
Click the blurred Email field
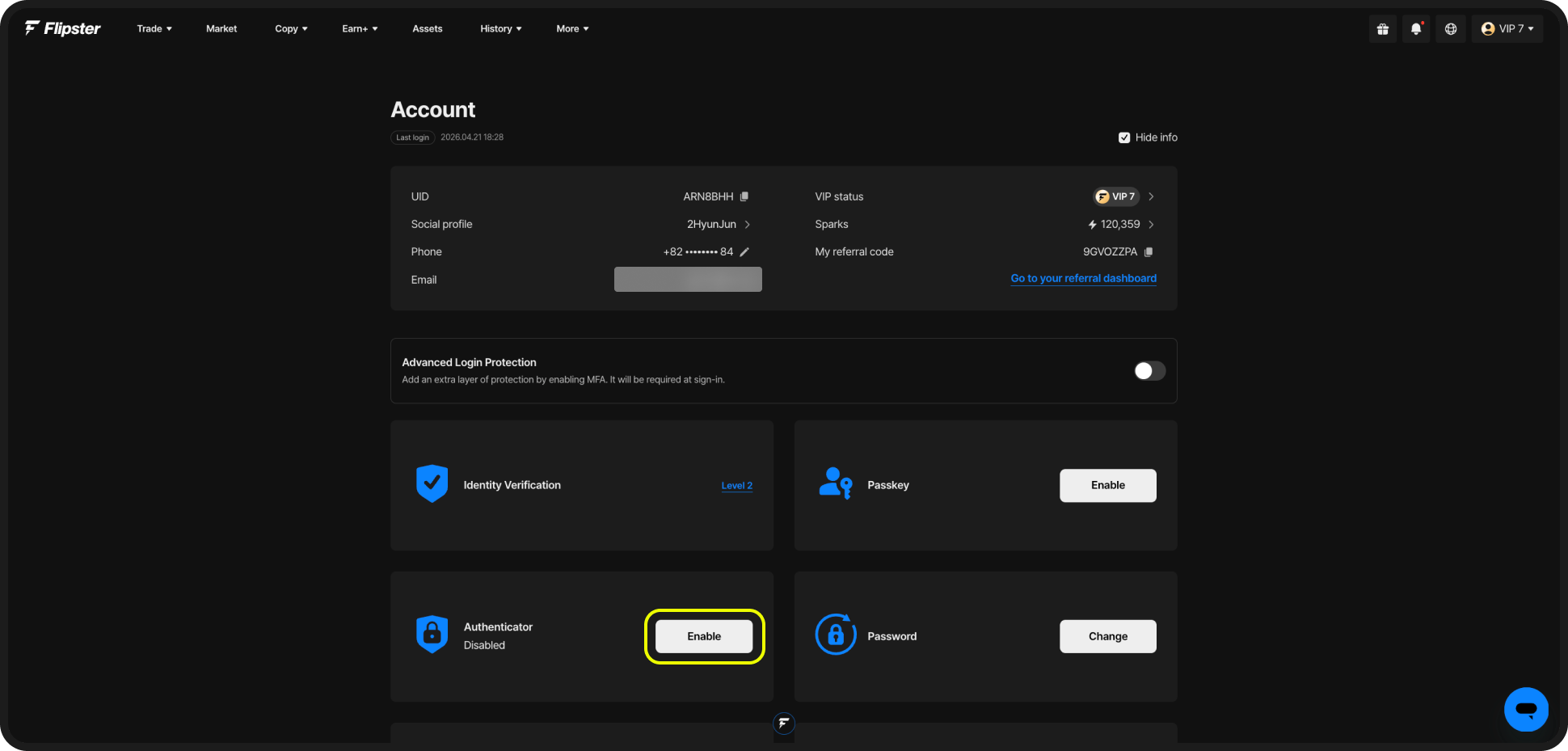click(688, 280)
